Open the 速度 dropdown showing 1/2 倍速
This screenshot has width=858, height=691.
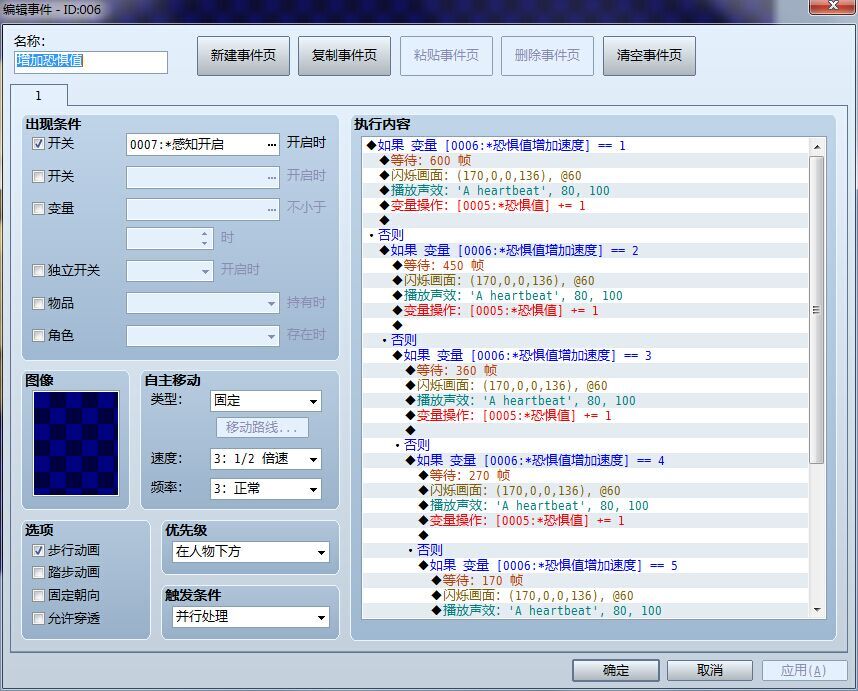[x=265, y=459]
